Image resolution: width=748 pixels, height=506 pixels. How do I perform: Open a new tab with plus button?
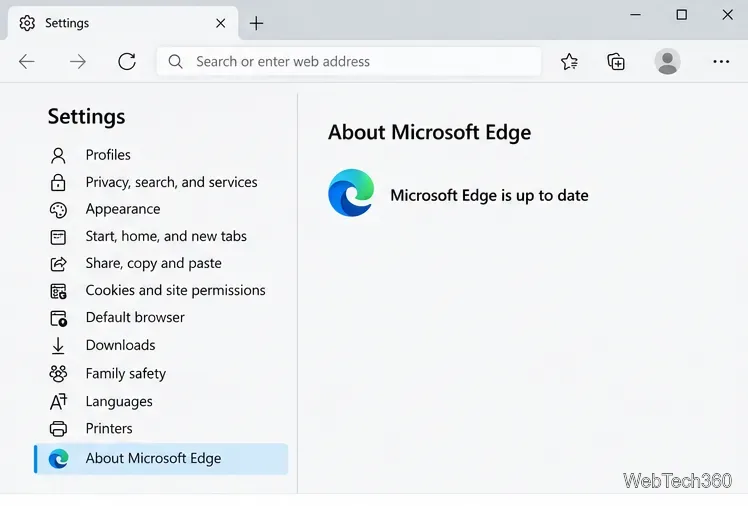(x=256, y=23)
